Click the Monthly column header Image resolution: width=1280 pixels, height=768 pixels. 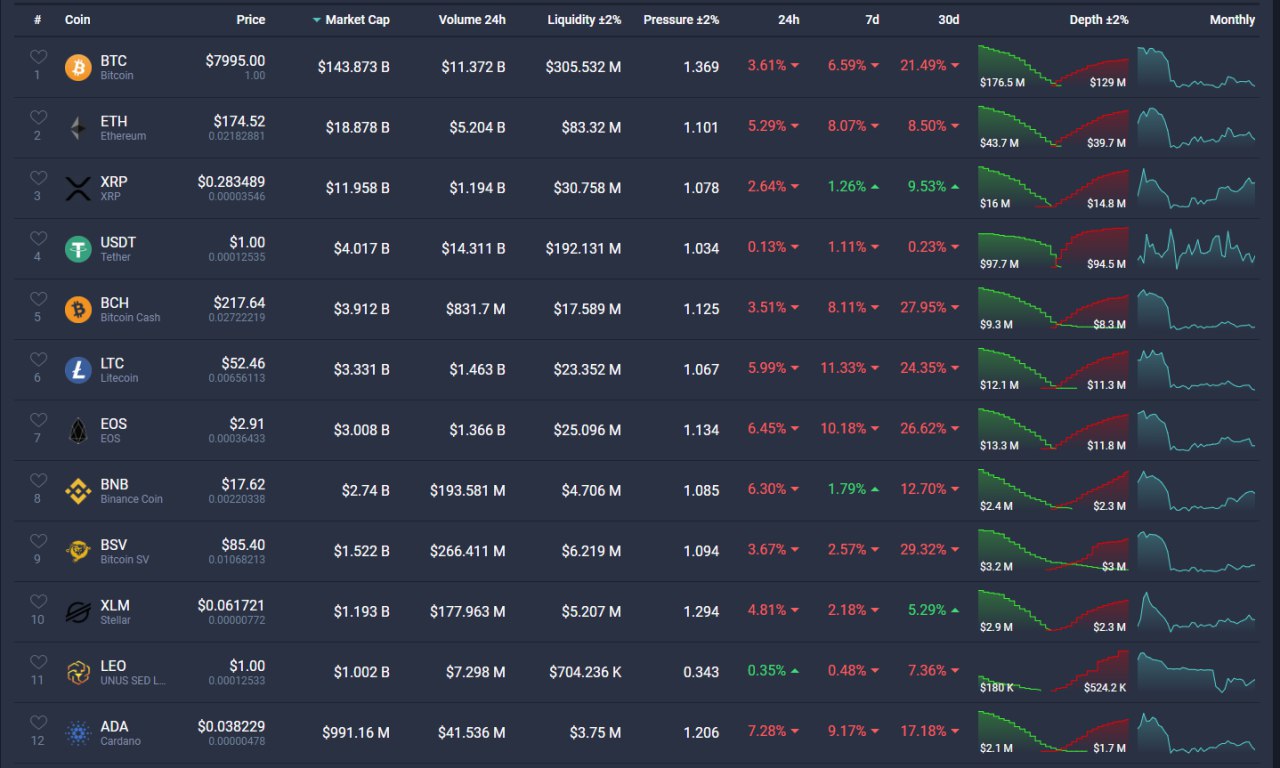pos(1232,20)
